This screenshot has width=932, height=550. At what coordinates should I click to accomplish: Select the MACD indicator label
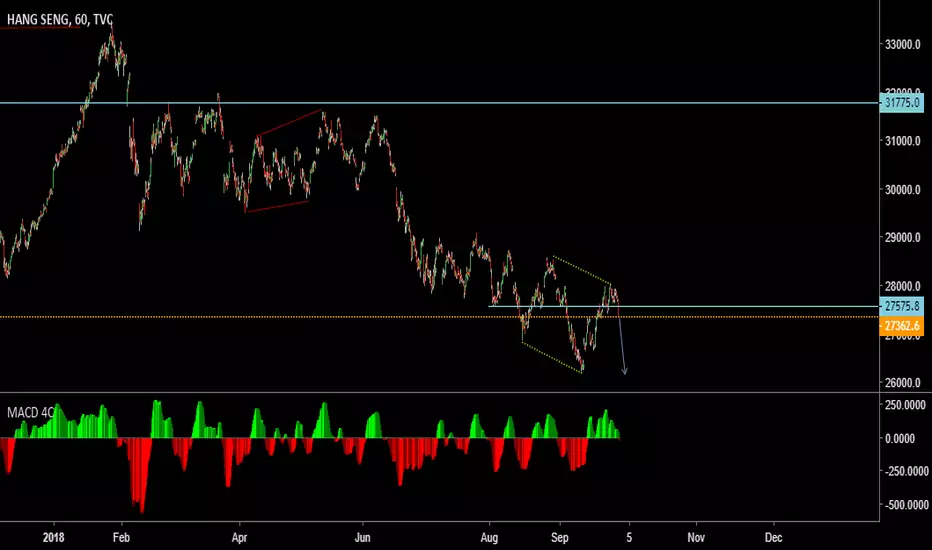[x=30, y=413]
